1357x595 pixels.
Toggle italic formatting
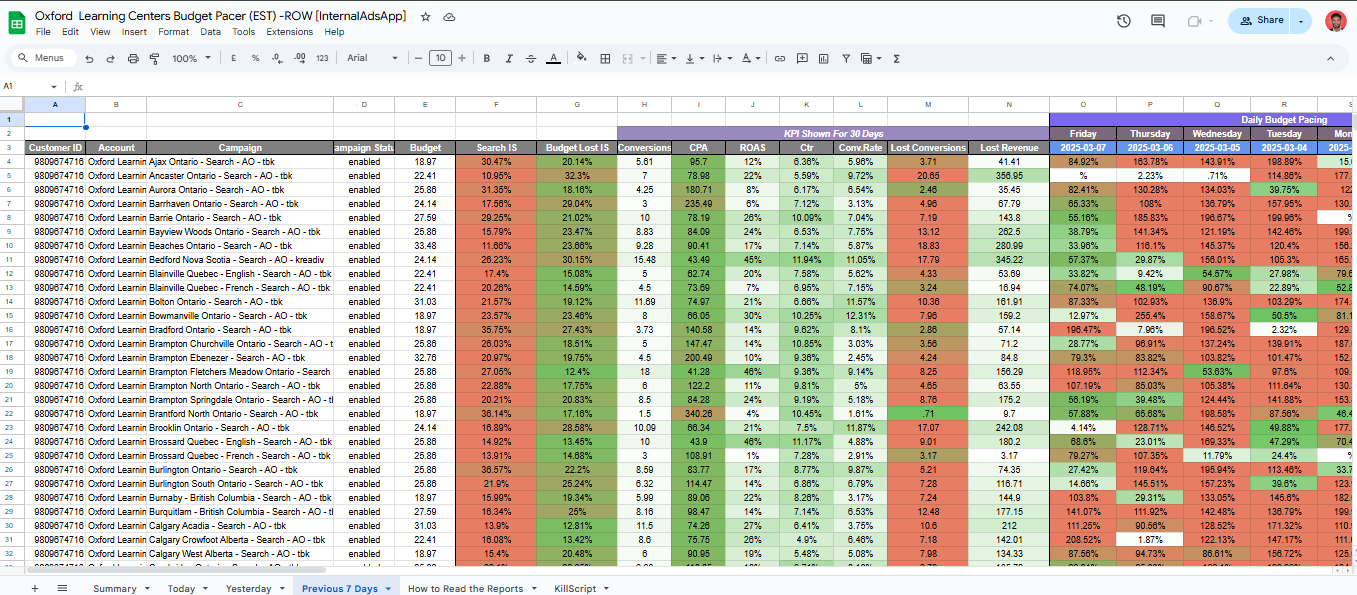[x=509, y=59]
